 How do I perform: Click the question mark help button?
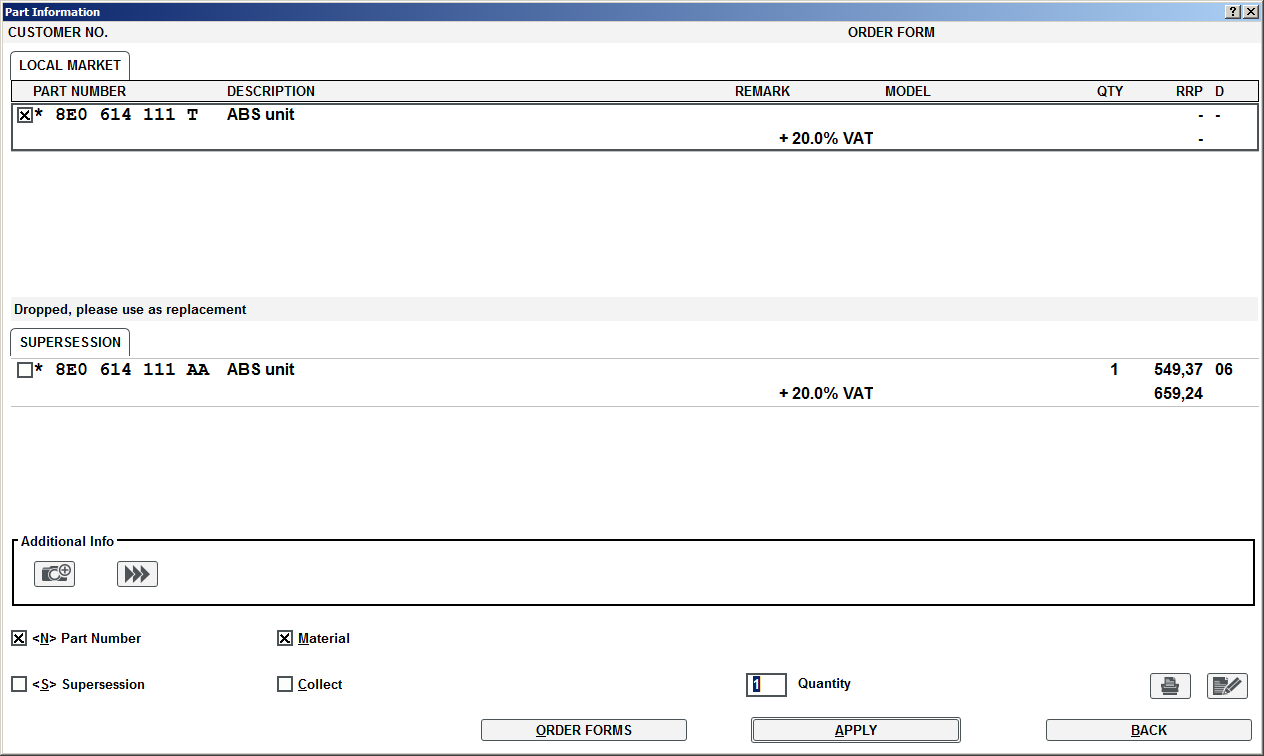1233,11
